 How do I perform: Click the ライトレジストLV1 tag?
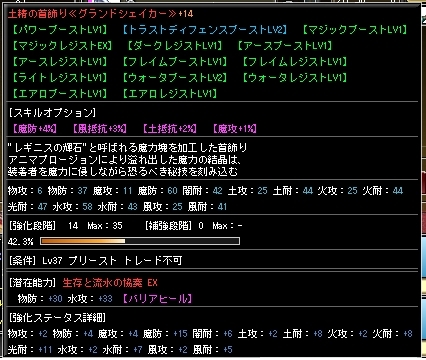pyautogui.click(x=60, y=78)
